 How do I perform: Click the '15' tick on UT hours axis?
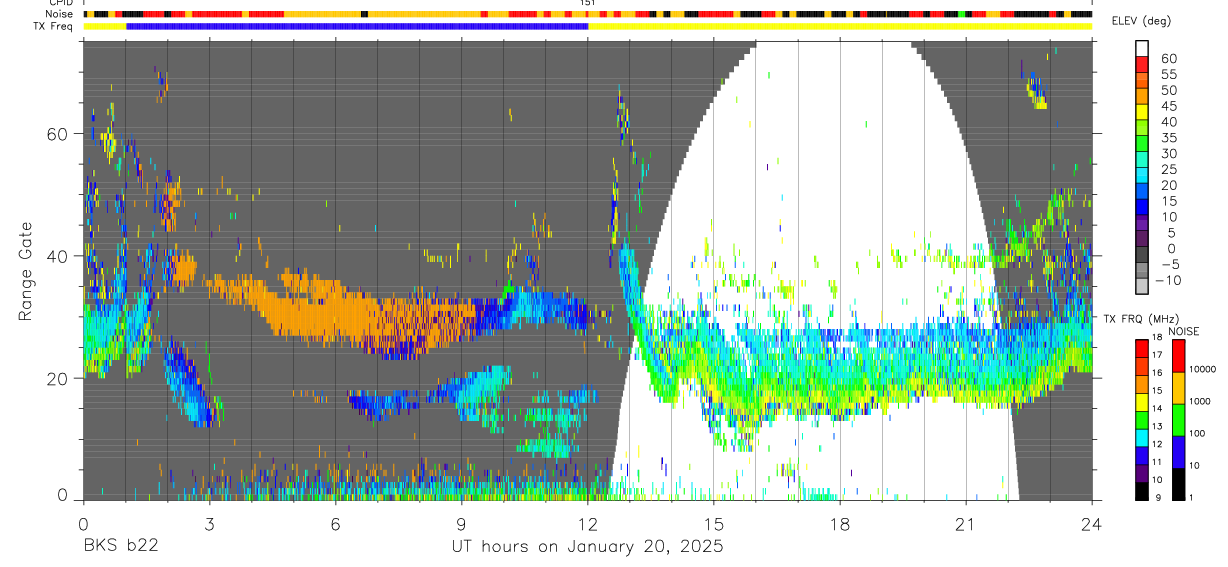tap(714, 523)
